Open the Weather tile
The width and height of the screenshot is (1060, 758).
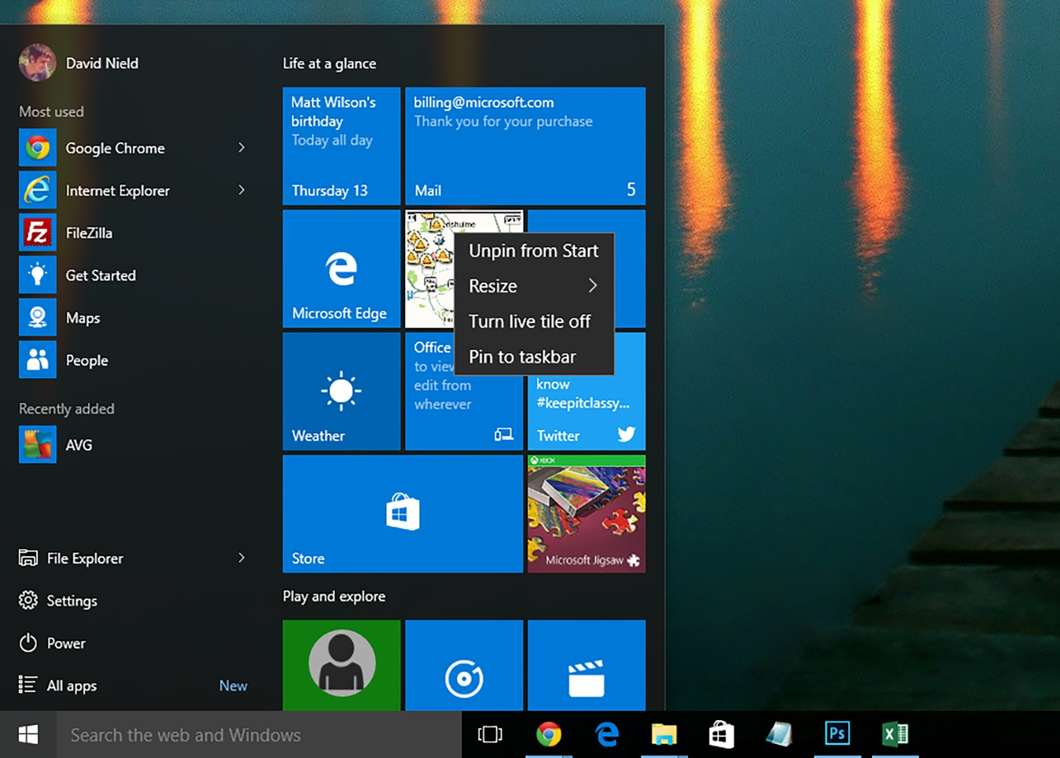click(341, 392)
